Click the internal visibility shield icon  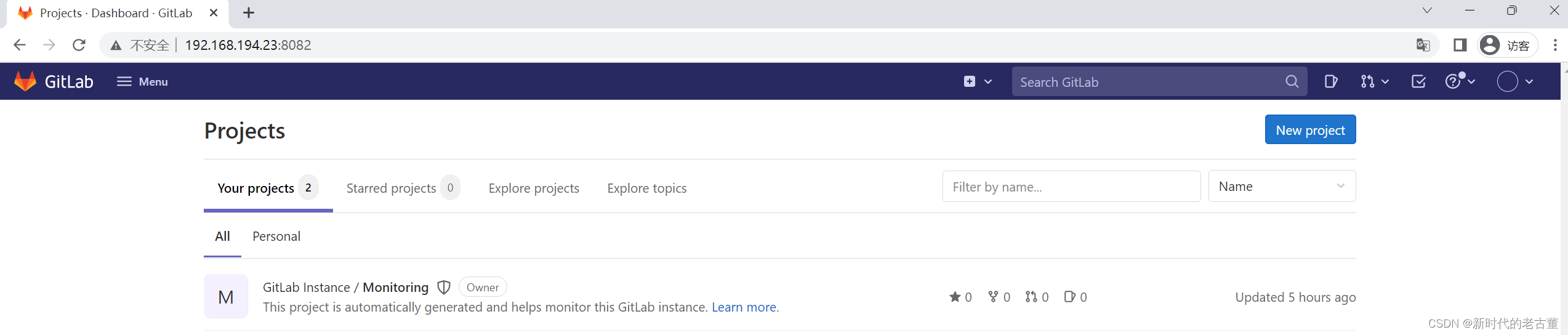[443, 288]
